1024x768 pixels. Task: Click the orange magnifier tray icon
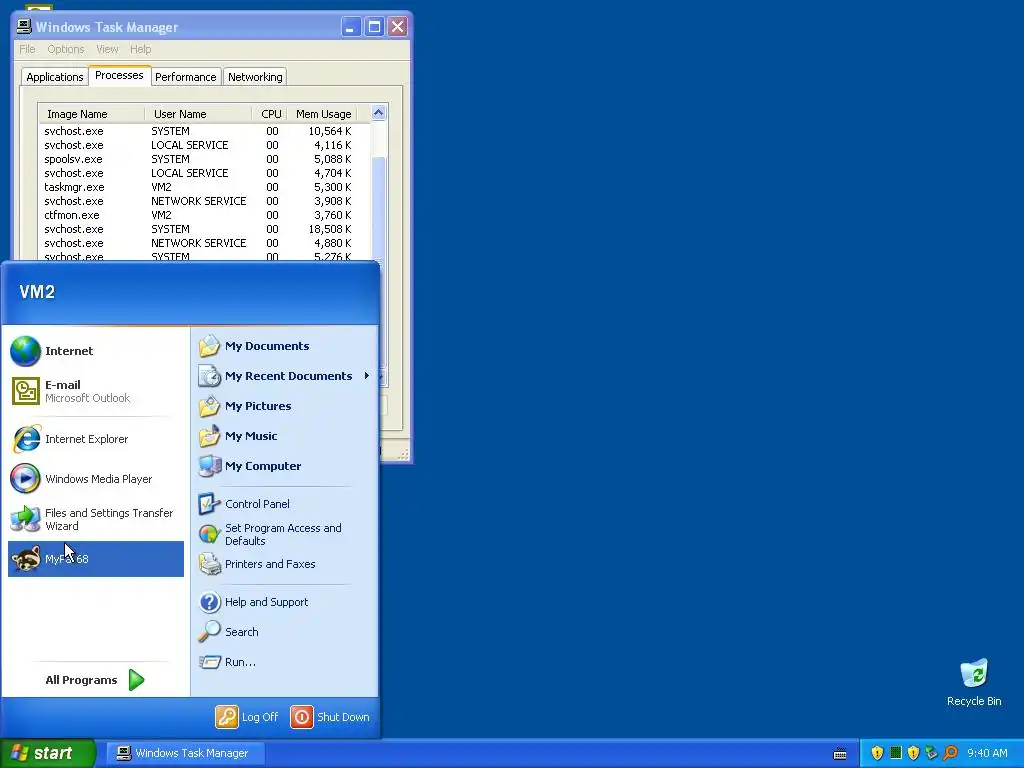pyautogui.click(x=950, y=753)
